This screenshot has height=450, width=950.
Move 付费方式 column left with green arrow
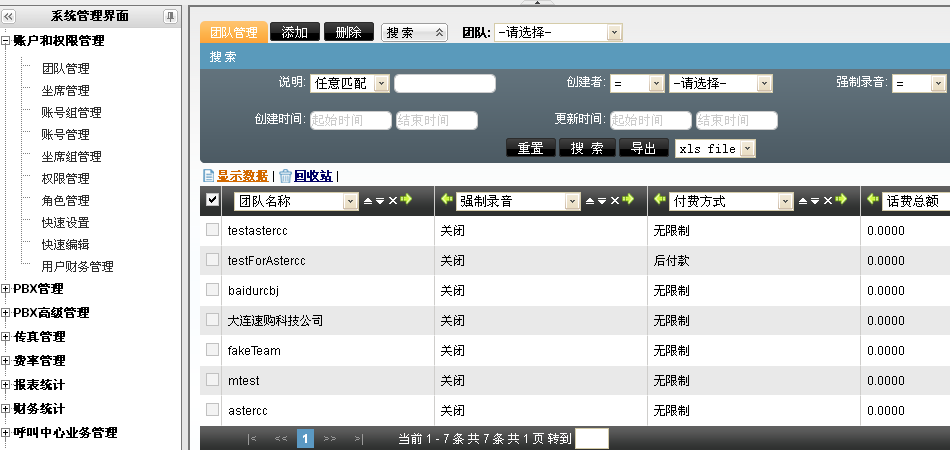659,200
